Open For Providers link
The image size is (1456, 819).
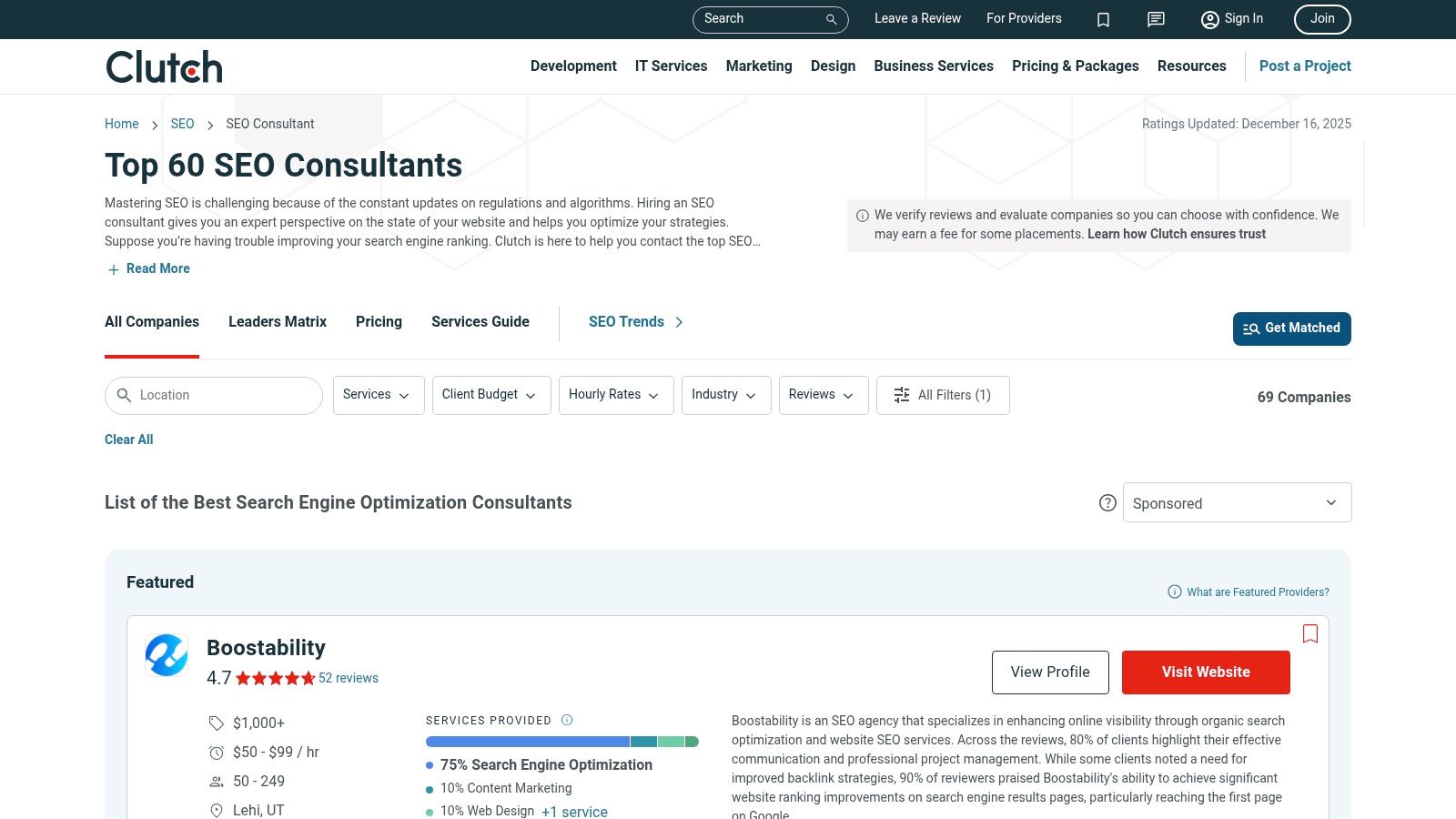tap(1024, 18)
